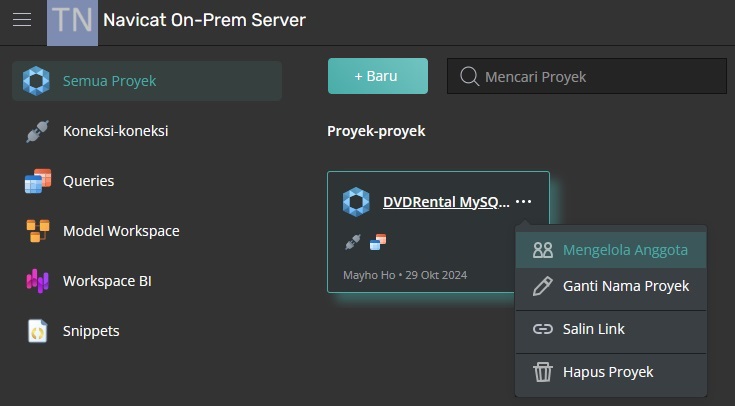Click the Koneksi-koneksi plug icon
The image size is (735, 406).
click(x=38, y=131)
